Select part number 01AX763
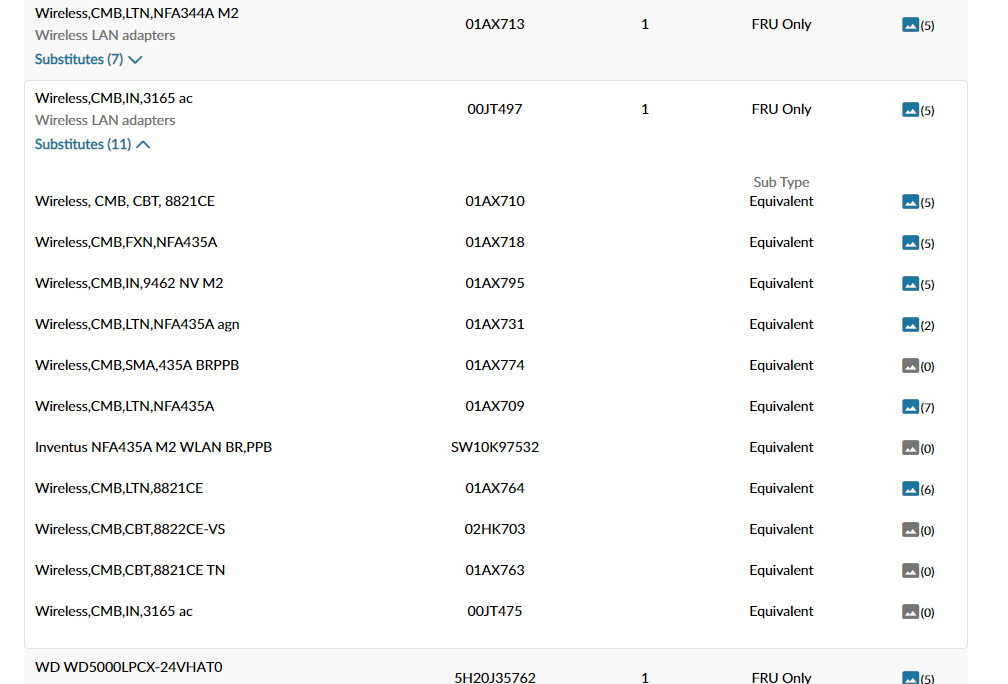The width and height of the screenshot is (1008, 684). click(494, 570)
